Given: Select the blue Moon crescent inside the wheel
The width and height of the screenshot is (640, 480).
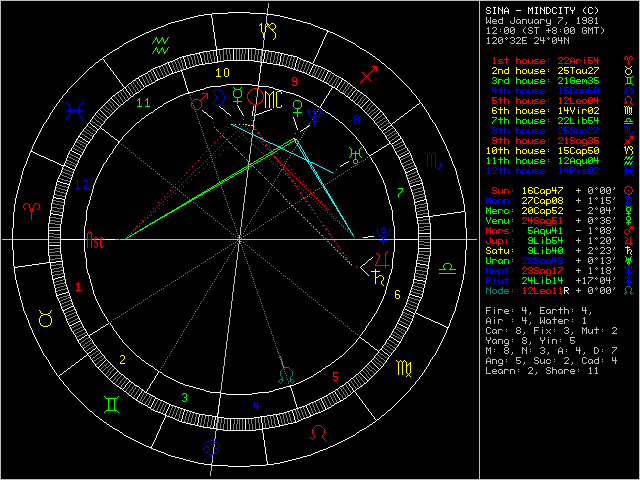Looking at the screenshot, I should [218, 98].
